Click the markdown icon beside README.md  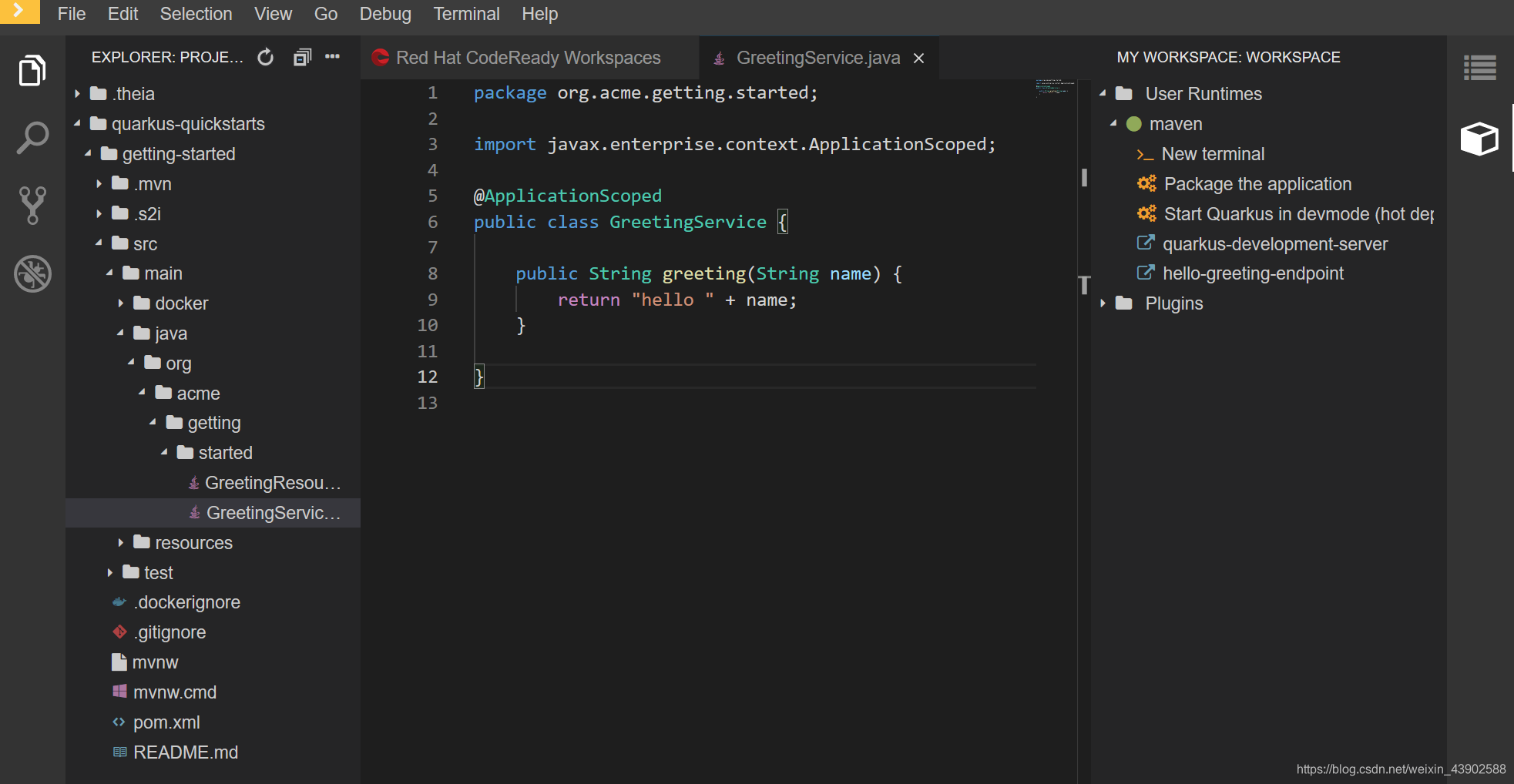pos(119,752)
